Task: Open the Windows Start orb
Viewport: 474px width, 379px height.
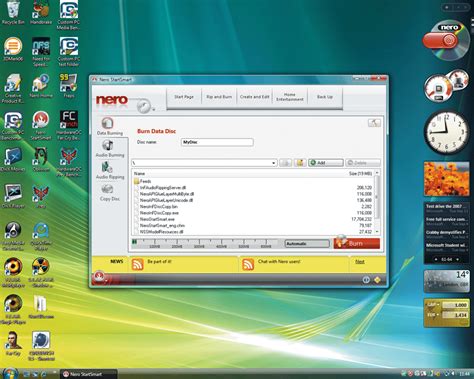Action: [10, 373]
